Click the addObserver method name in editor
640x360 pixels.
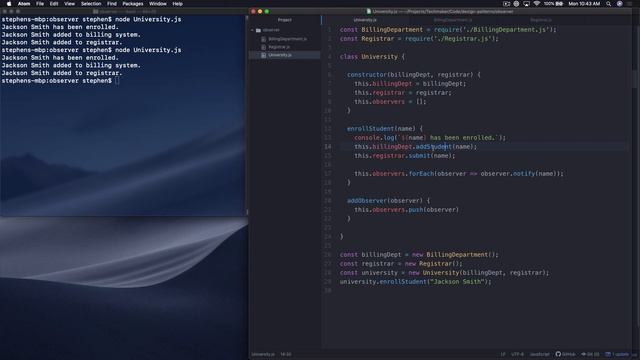[367, 200]
